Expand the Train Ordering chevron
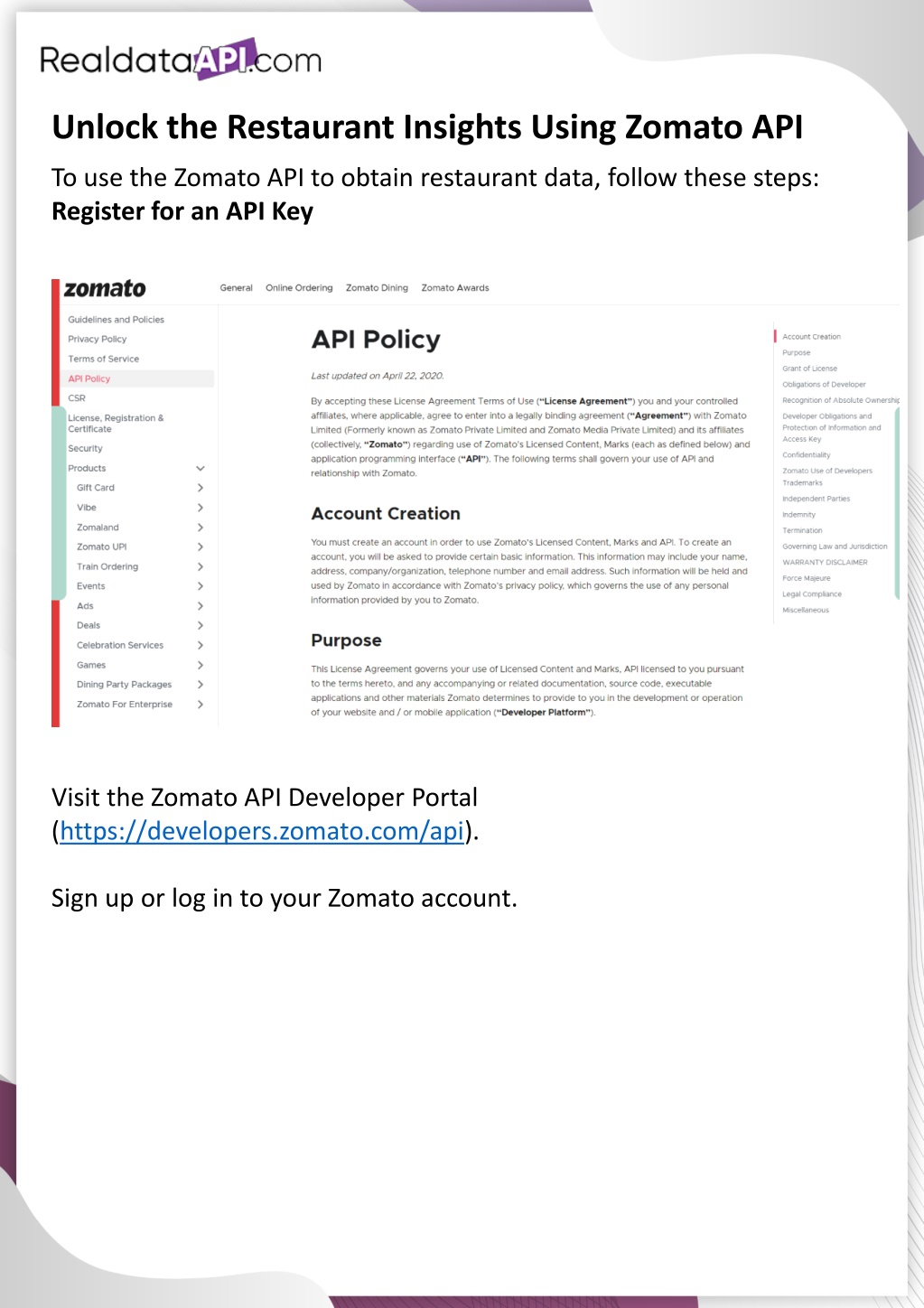Viewport: 924px width, 1308px height. click(x=201, y=567)
